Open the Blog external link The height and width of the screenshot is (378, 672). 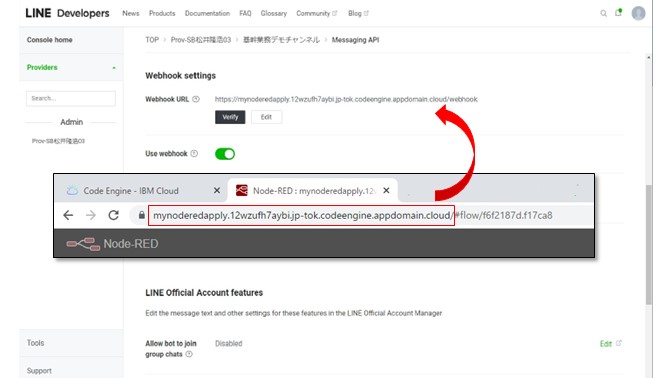[358, 13]
